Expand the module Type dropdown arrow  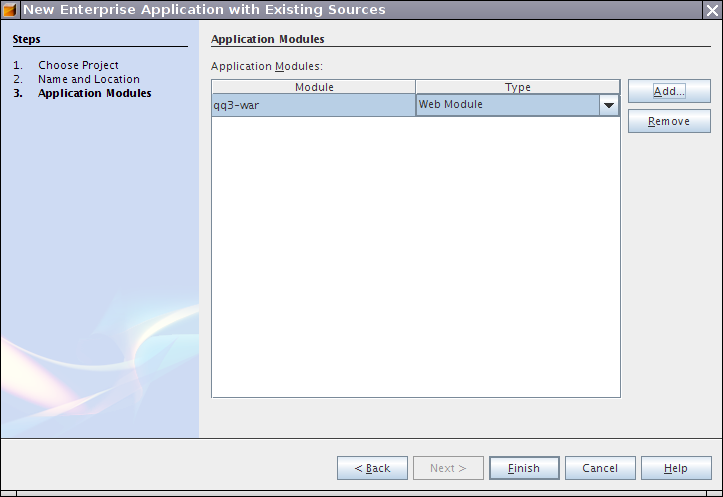pos(608,105)
